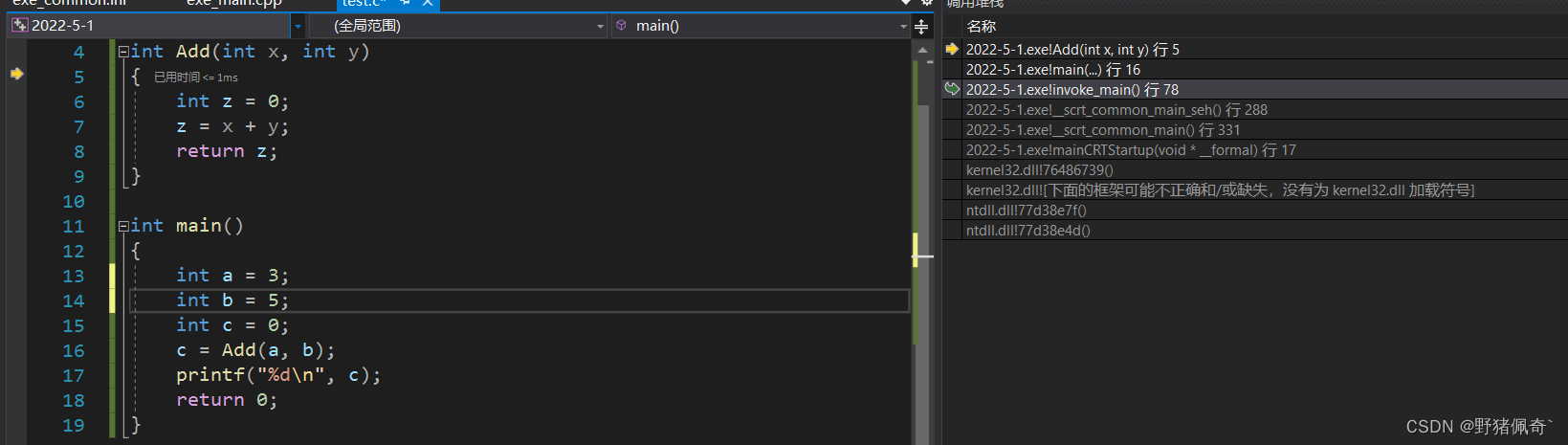This screenshot has width=1568, height=445.
Task: Click the 名称 column header
Action: click(982, 27)
